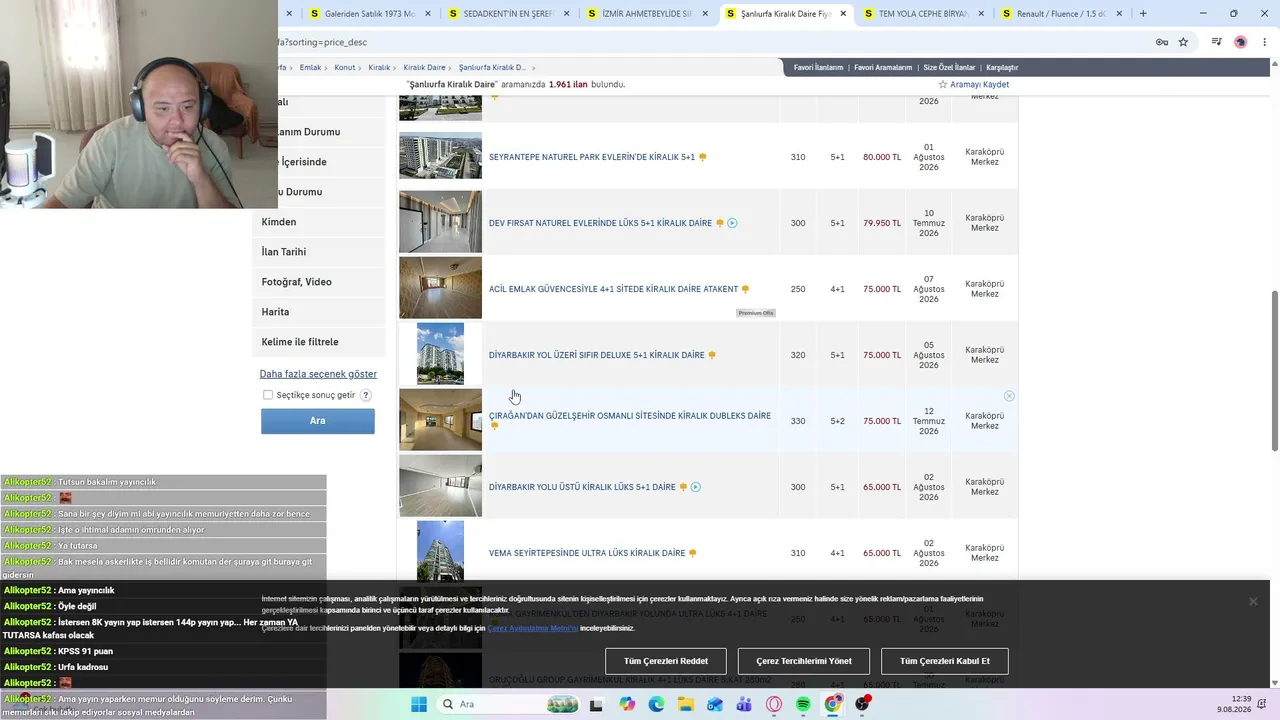This screenshot has height=720, width=1280.
Task: Switch to the Renault / Fluence tab
Action: (1061, 14)
